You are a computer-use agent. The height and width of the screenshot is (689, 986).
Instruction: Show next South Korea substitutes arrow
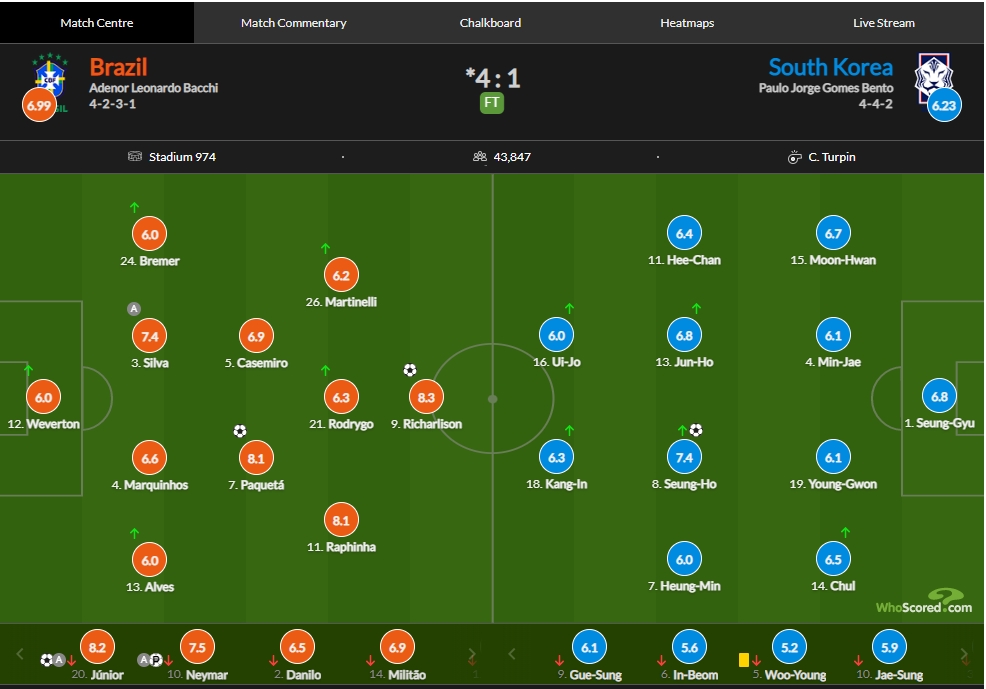pos(964,654)
